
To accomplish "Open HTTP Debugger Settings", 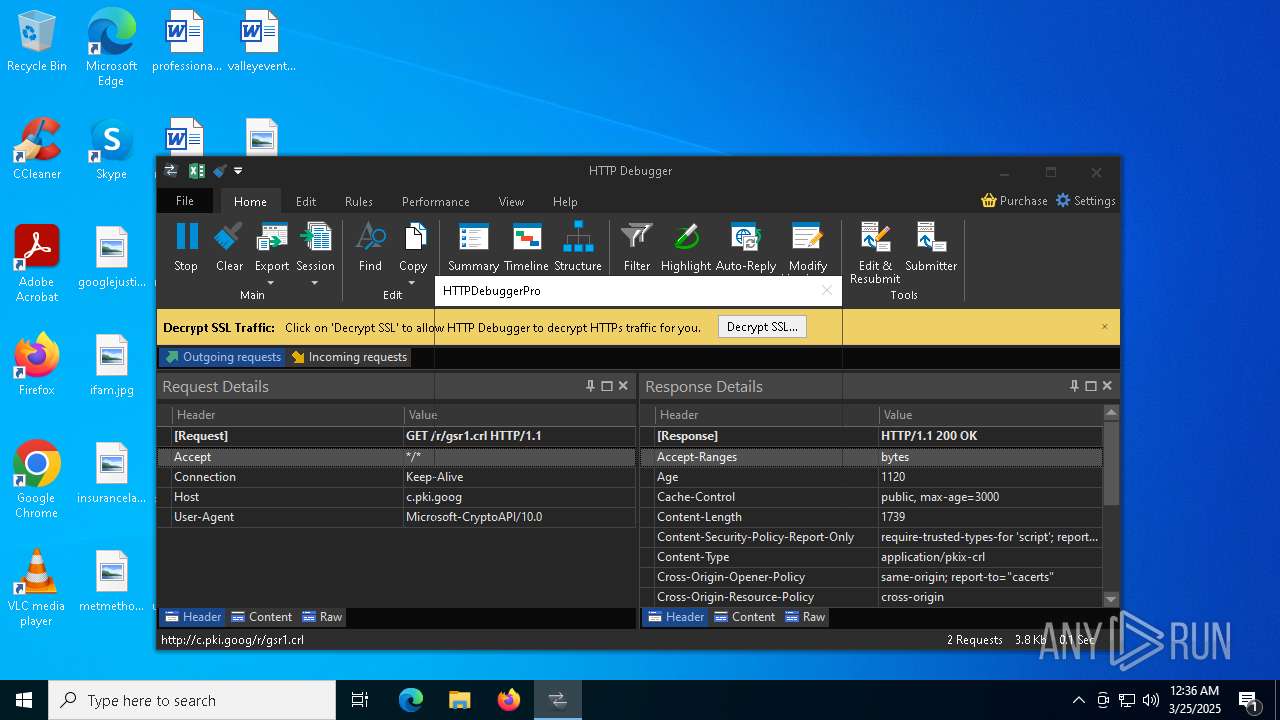I will click(1086, 201).
